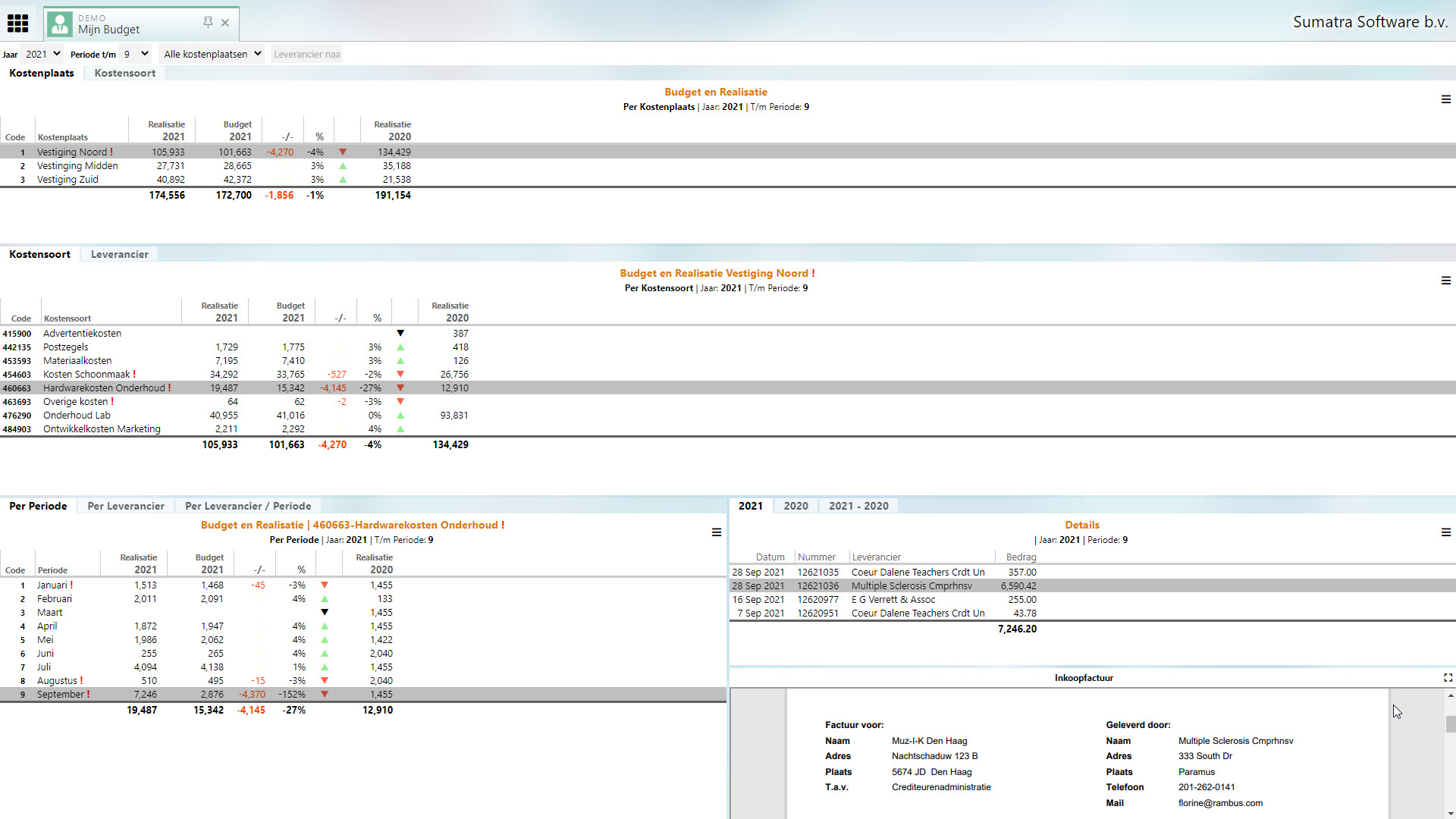This screenshot has width=1456, height=819.
Task: Open hamburger menu of Kostenplaats table
Action: pyautogui.click(x=1445, y=99)
